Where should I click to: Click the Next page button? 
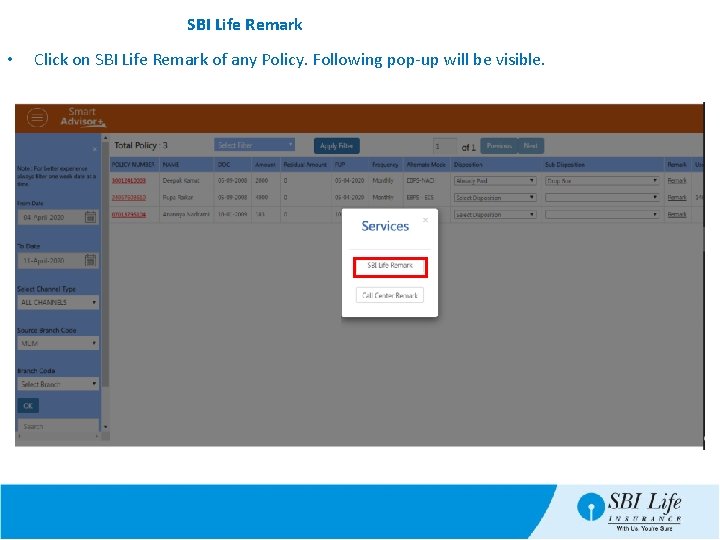[530, 146]
